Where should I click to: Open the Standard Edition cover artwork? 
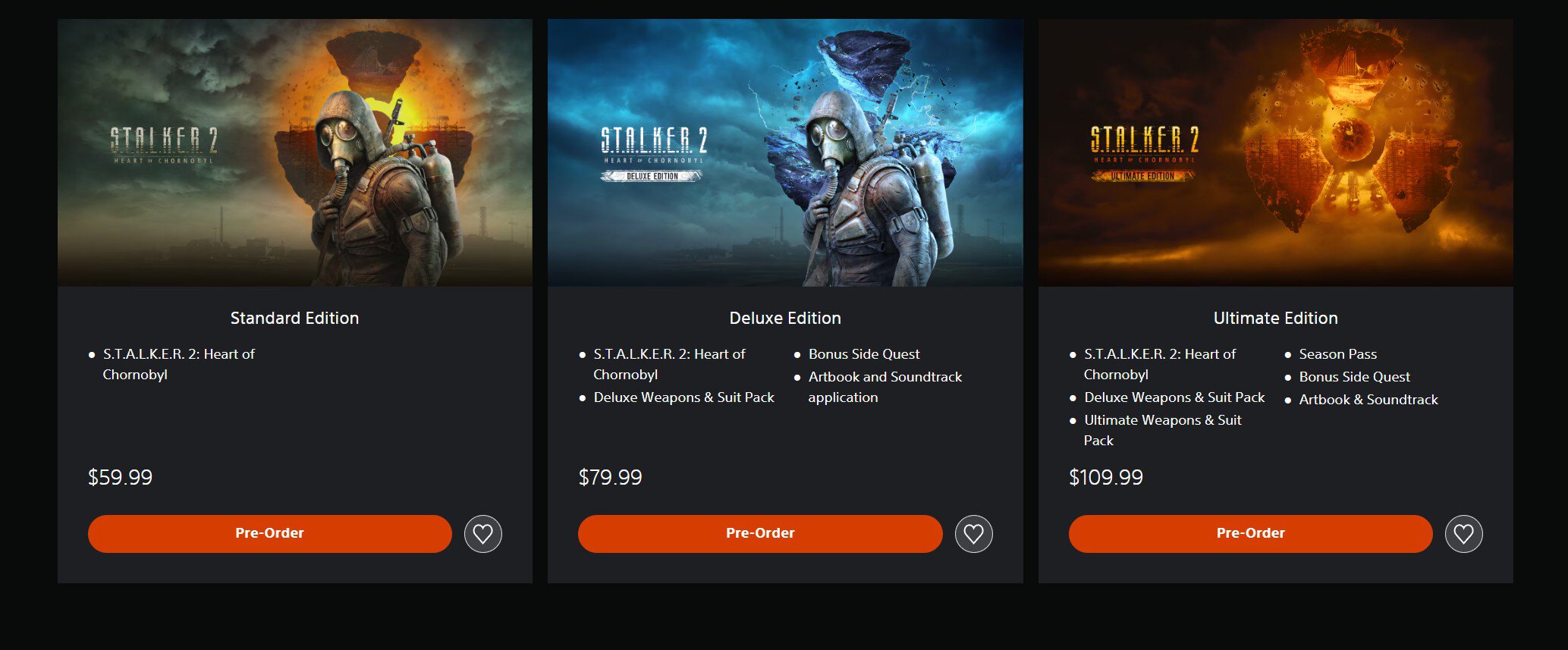[x=295, y=152]
